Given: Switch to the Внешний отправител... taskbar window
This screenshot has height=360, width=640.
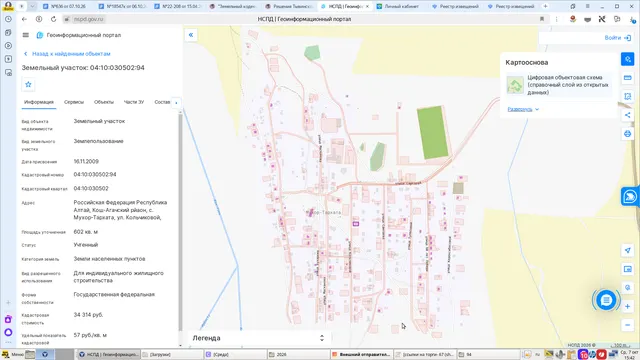Looking at the screenshot, I should point(361,354).
